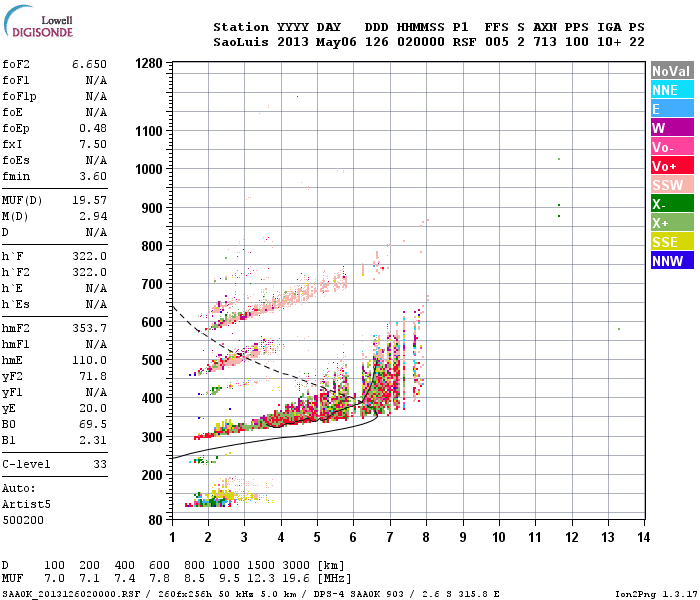The image size is (700, 600).
Task: Click the RSF P1 header value
Action: (x=464, y=42)
